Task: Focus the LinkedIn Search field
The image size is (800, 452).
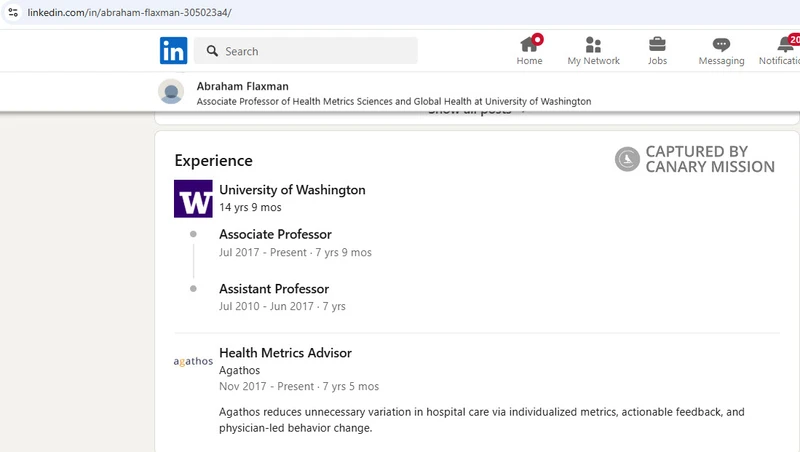Action: (x=306, y=51)
